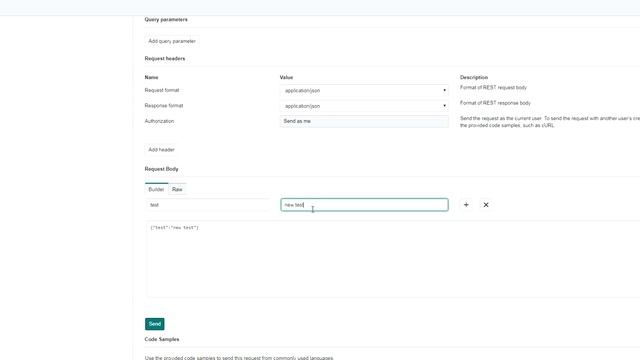The height and width of the screenshot is (360, 640).
Task: Click the Add header button
Action: click(161, 150)
